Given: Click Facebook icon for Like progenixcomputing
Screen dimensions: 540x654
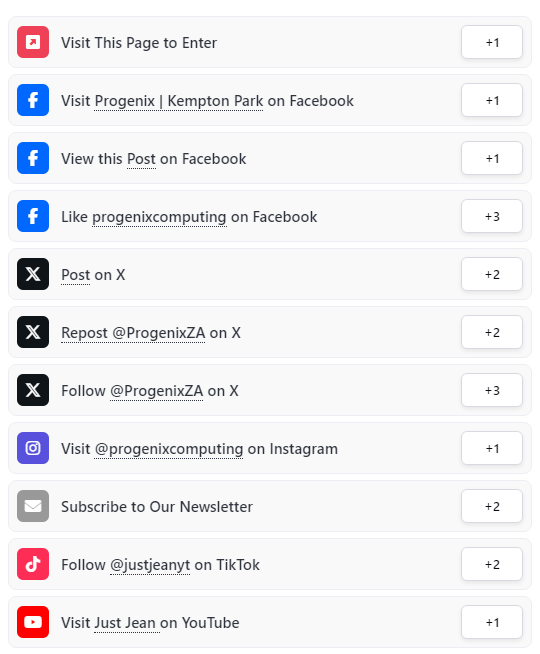Looking at the screenshot, I should 33,216.
